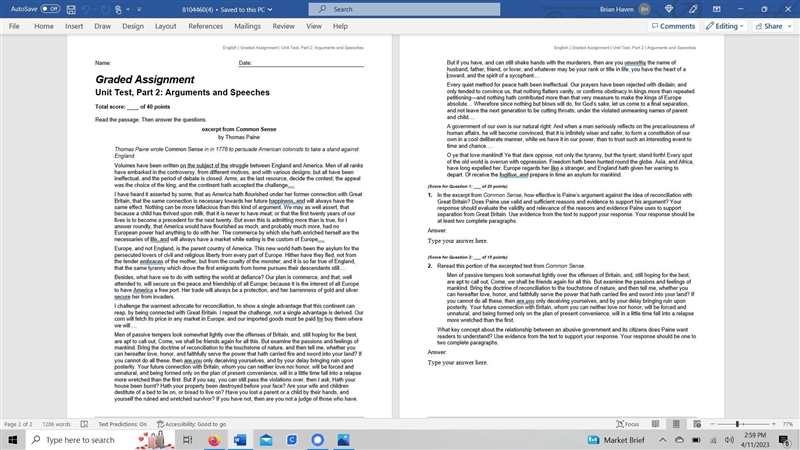Undo the last action

click(86, 9)
